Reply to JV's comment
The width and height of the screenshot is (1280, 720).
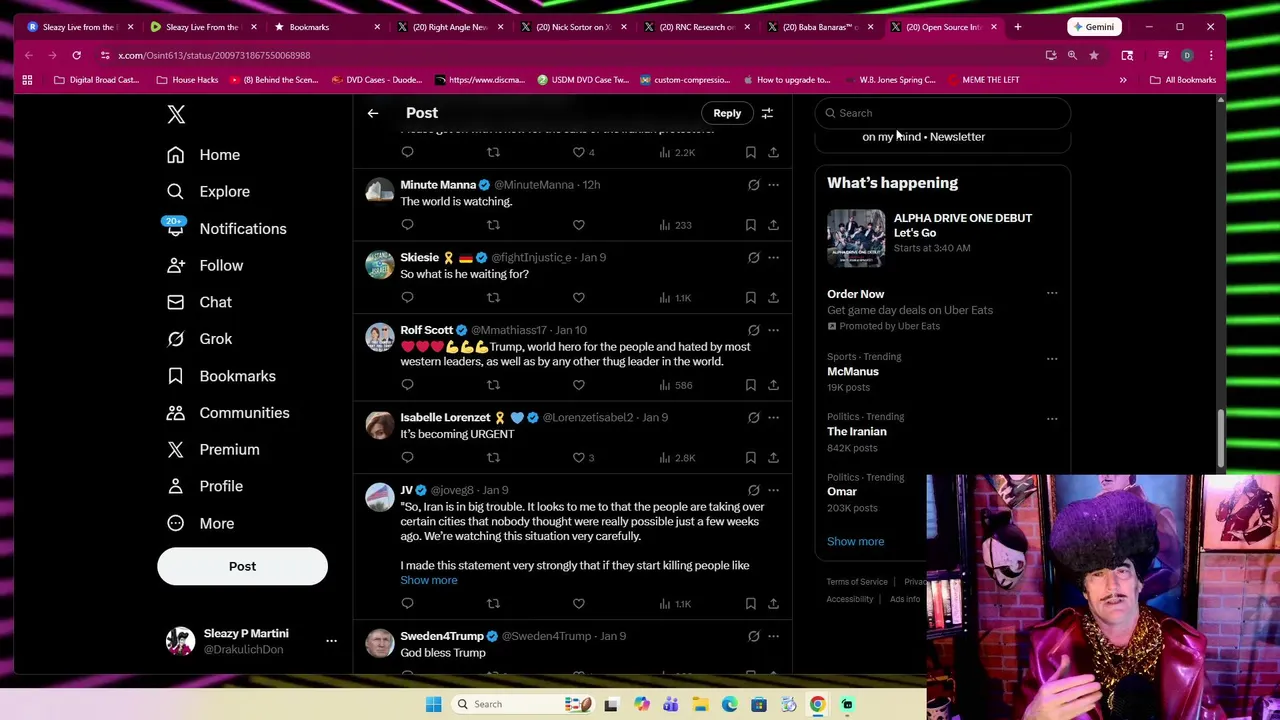(x=407, y=604)
